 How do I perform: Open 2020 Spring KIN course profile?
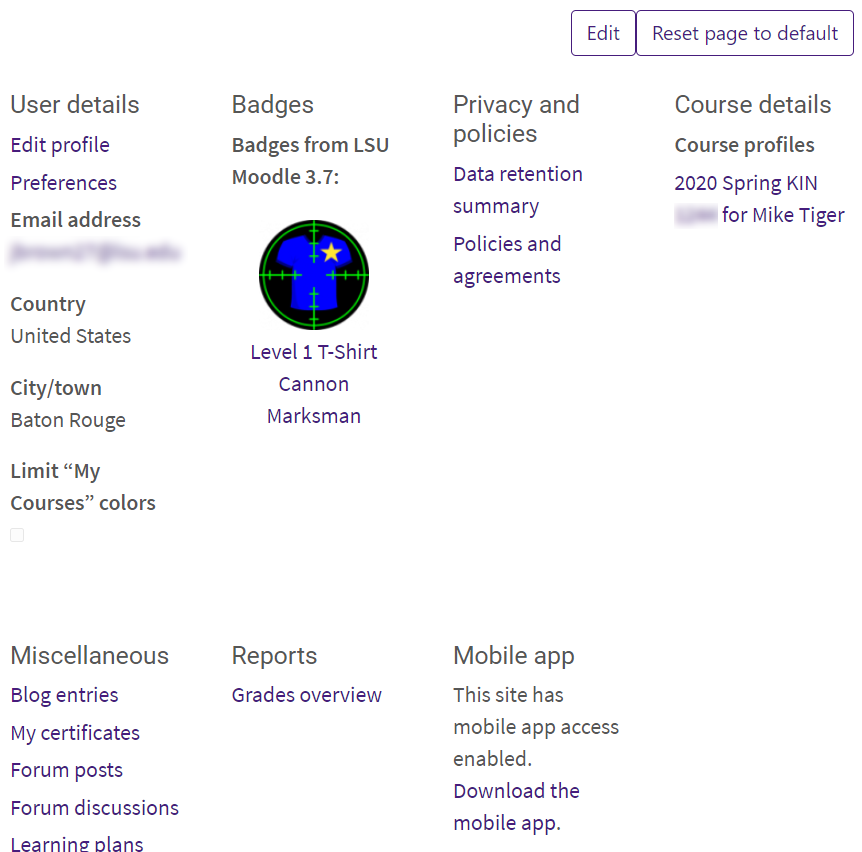[746, 184]
